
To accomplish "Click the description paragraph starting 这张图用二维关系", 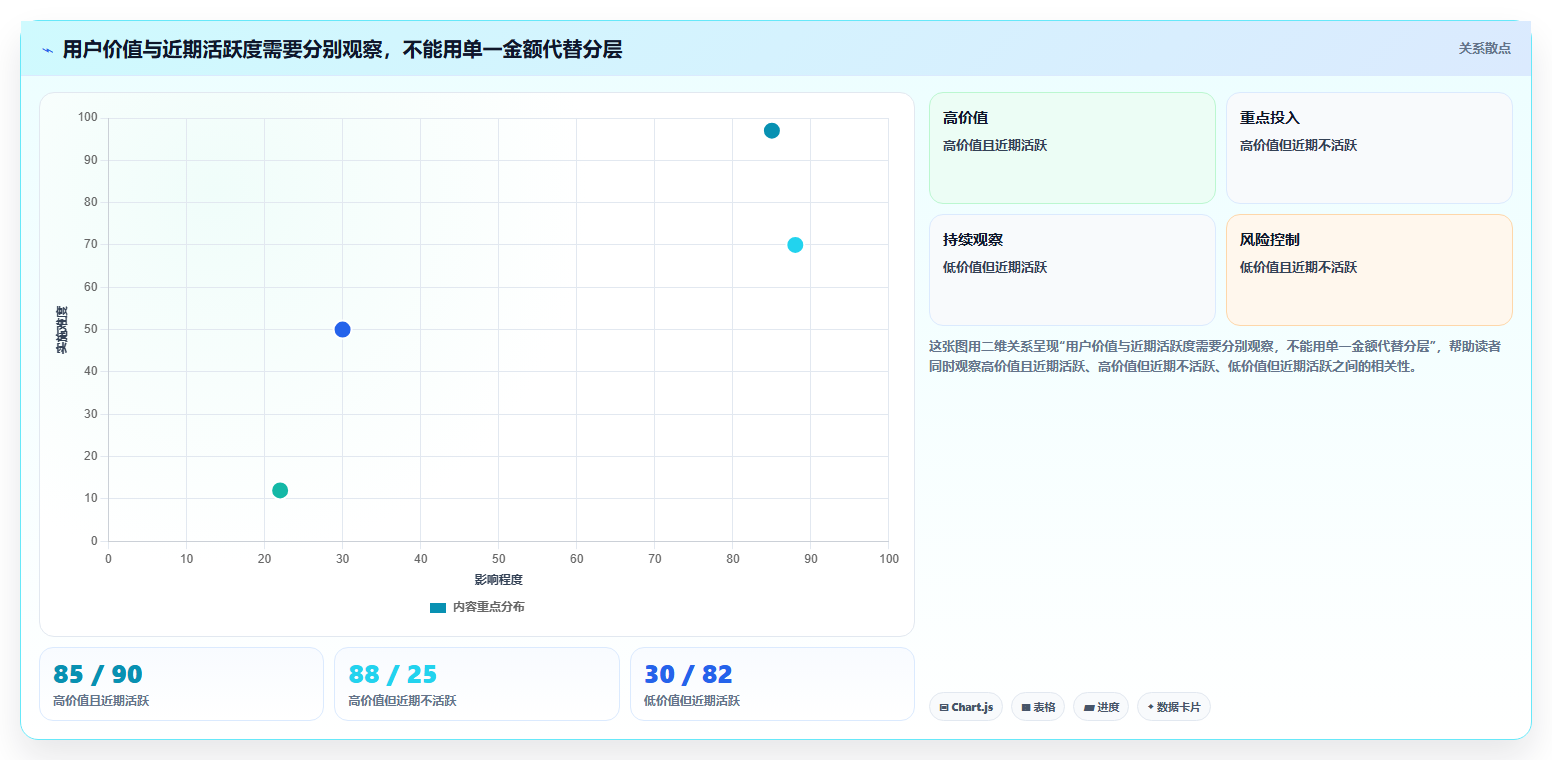I will (x=1215, y=356).
